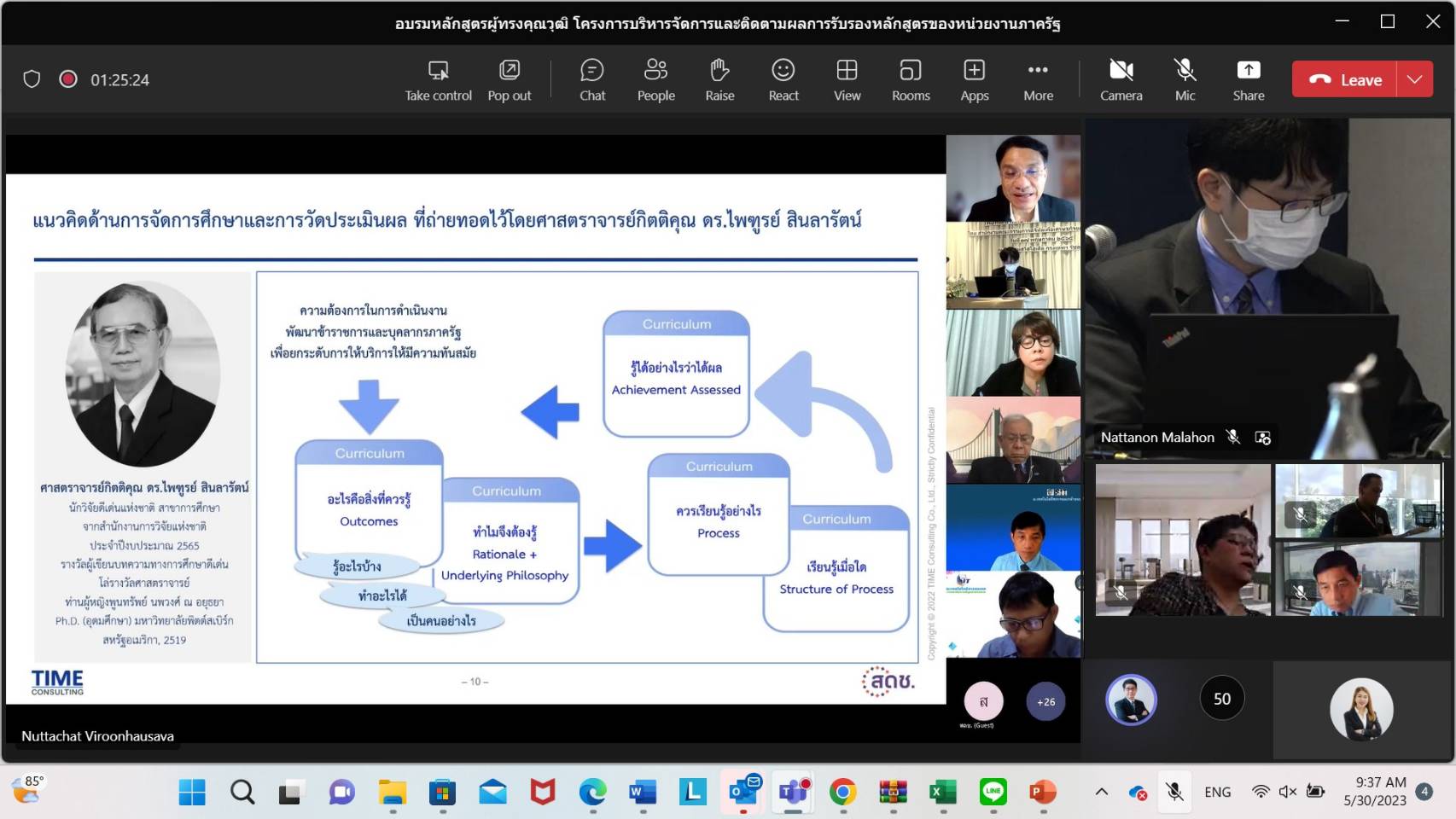Leave the meeting
This screenshot has width=1456, height=819.
tap(1344, 79)
